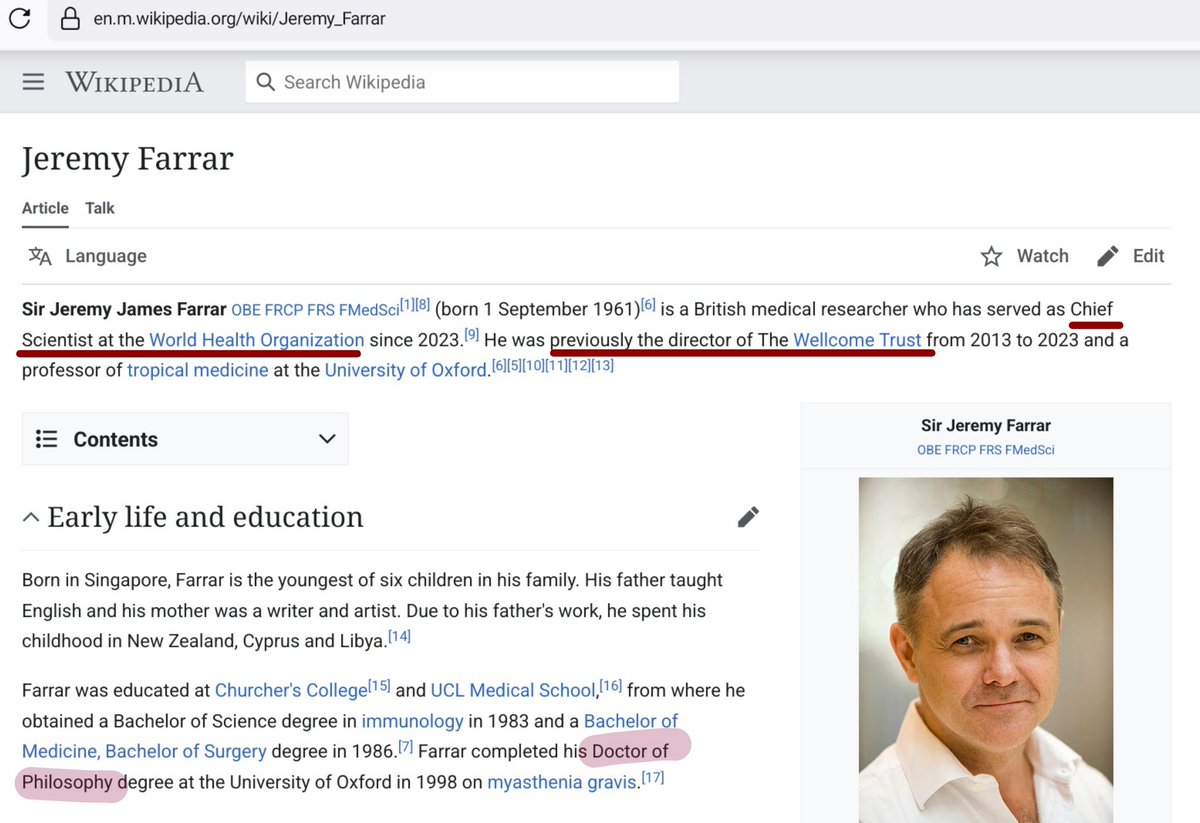Image resolution: width=1200 pixels, height=823 pixels.
Task: Open the hamburger main menu
Action: tap(33, 82)
